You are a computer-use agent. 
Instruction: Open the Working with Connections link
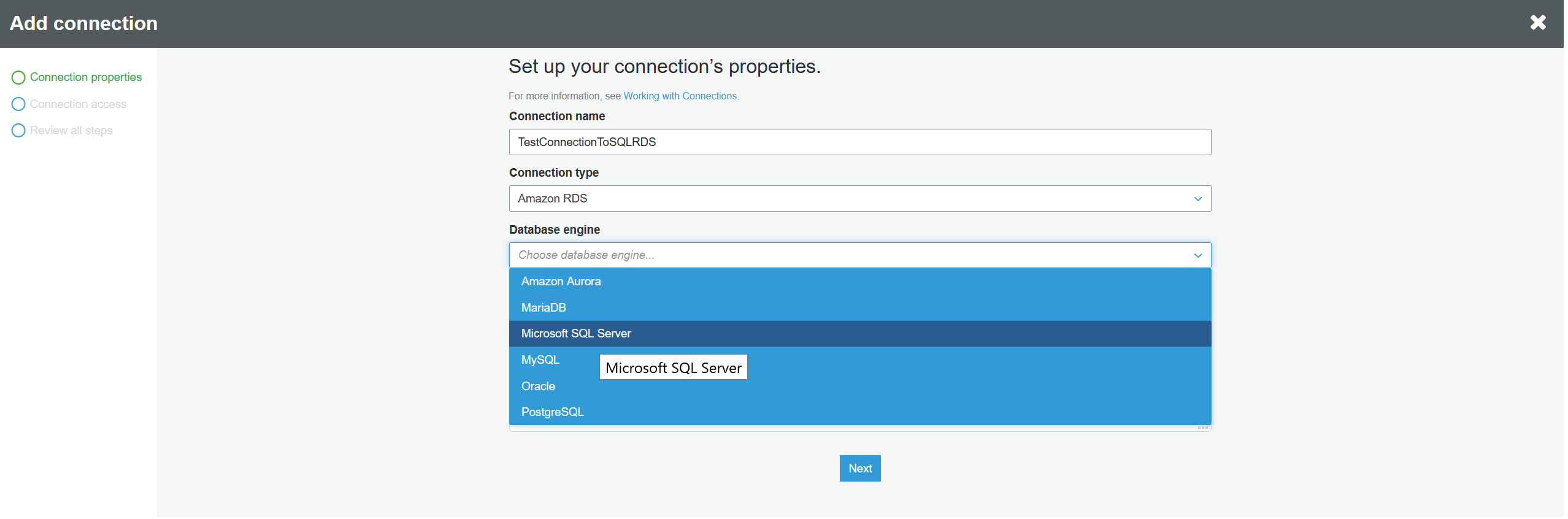pyautogui.click(x=680, y=96)
